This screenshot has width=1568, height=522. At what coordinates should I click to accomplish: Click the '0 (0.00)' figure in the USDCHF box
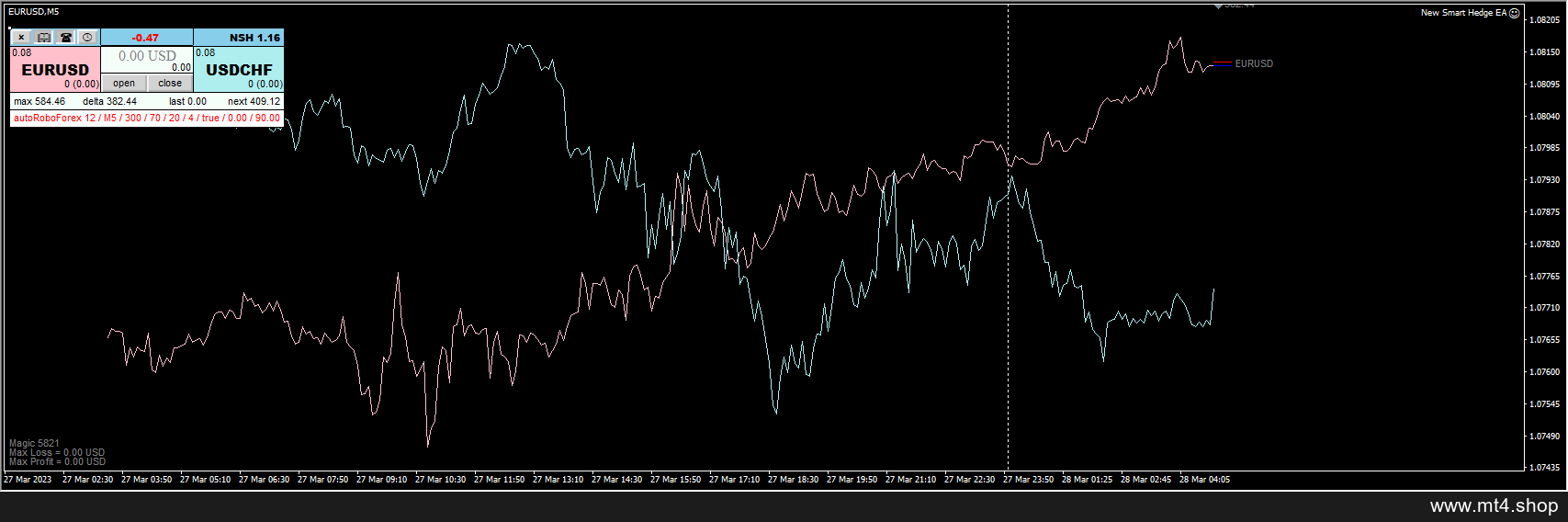[x=265, y=84]
